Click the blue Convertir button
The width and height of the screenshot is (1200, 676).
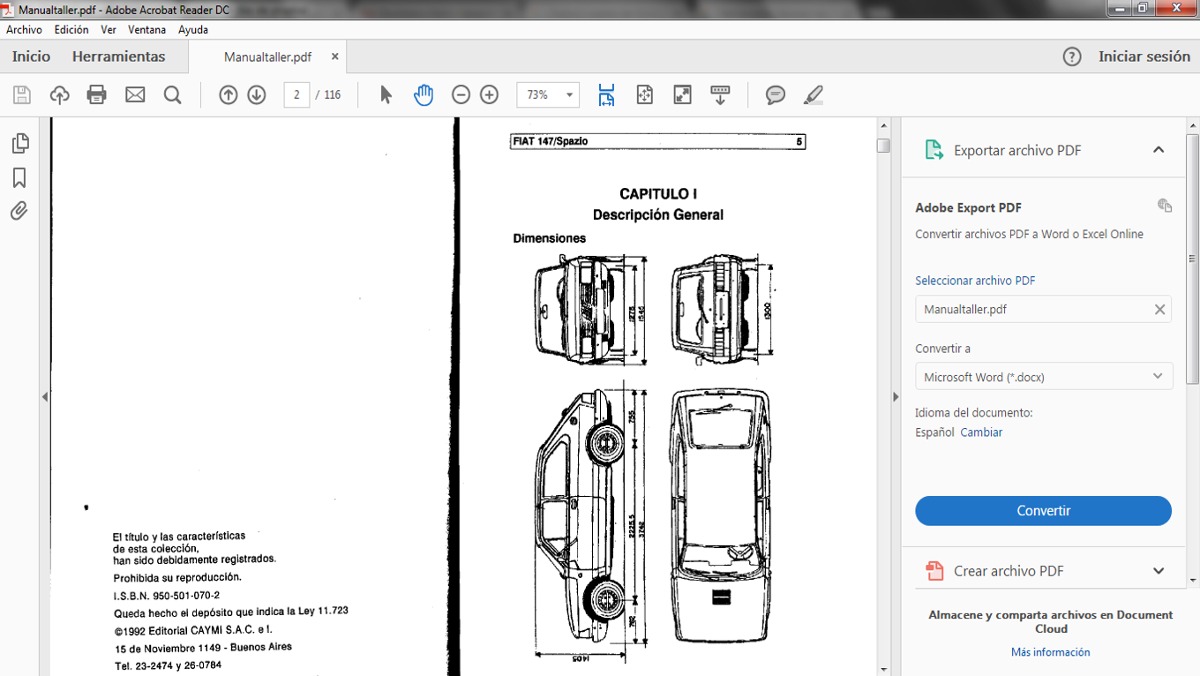click(x=1043, y=511)
